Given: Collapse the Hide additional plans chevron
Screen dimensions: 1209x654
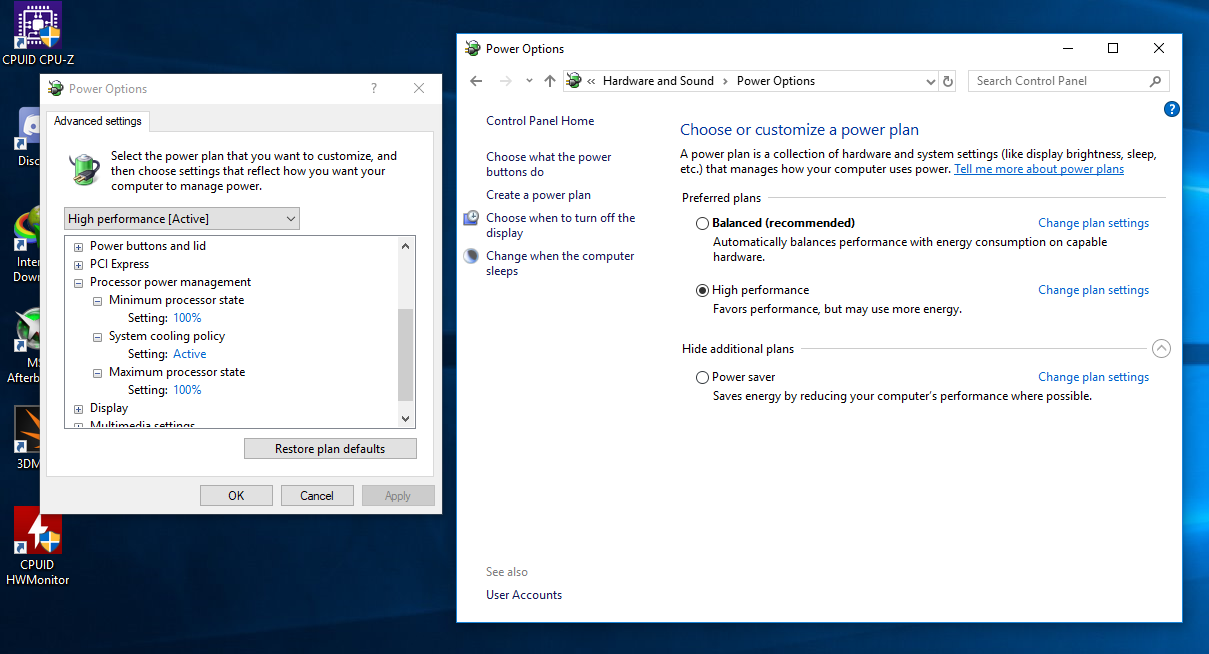Looking at the screenshot, I should 1160,349.
